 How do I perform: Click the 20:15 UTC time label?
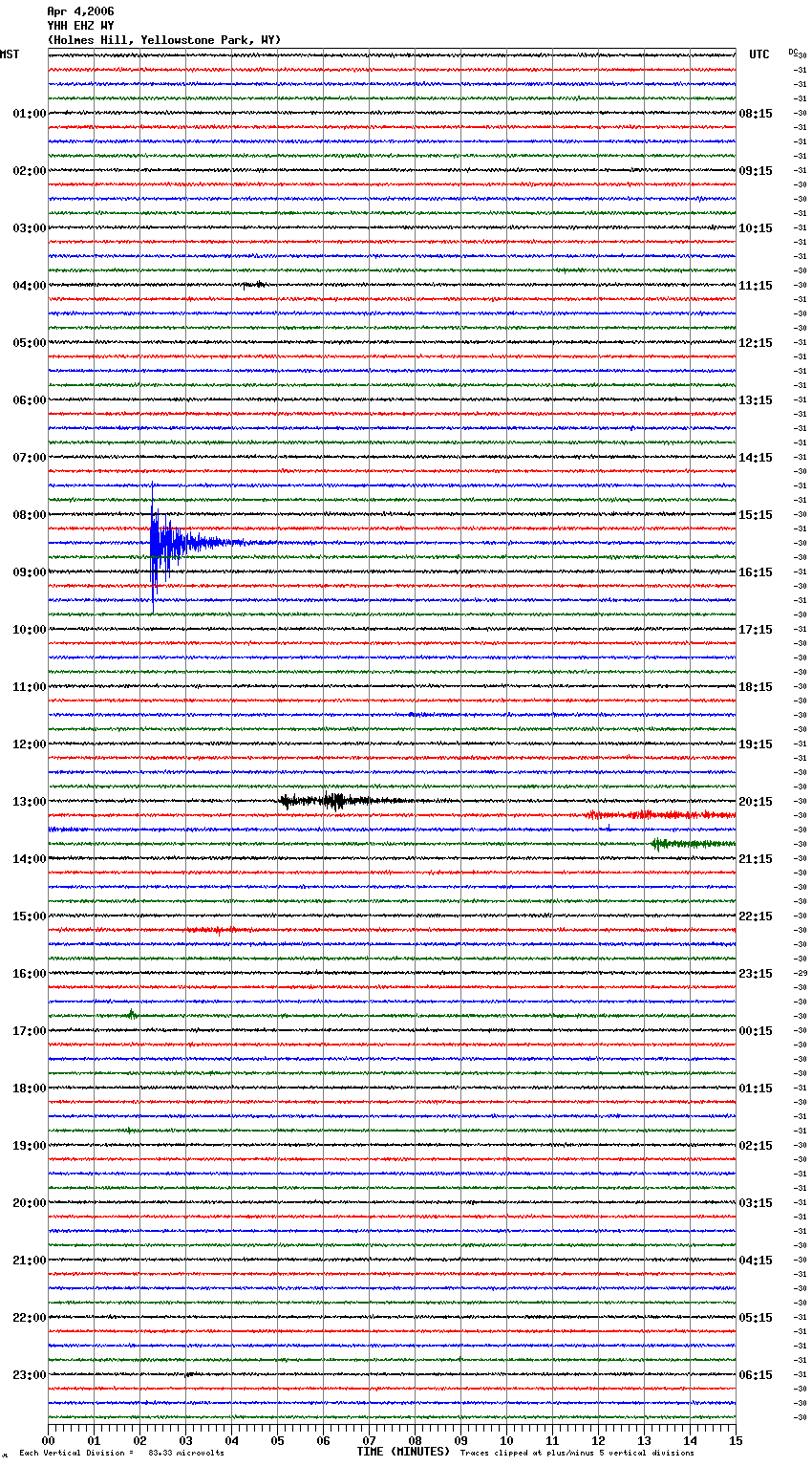click(x=756, y=802)
